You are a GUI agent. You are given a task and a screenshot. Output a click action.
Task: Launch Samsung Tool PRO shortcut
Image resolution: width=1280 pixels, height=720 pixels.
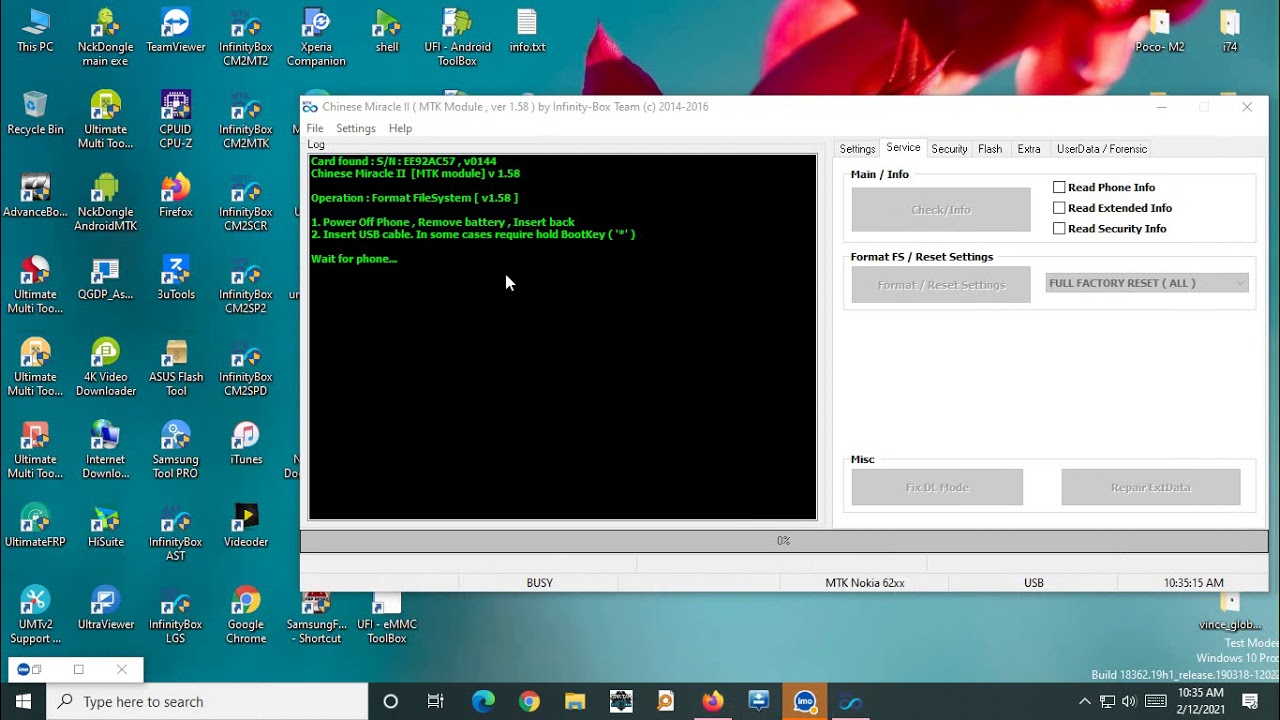[176, 450]
